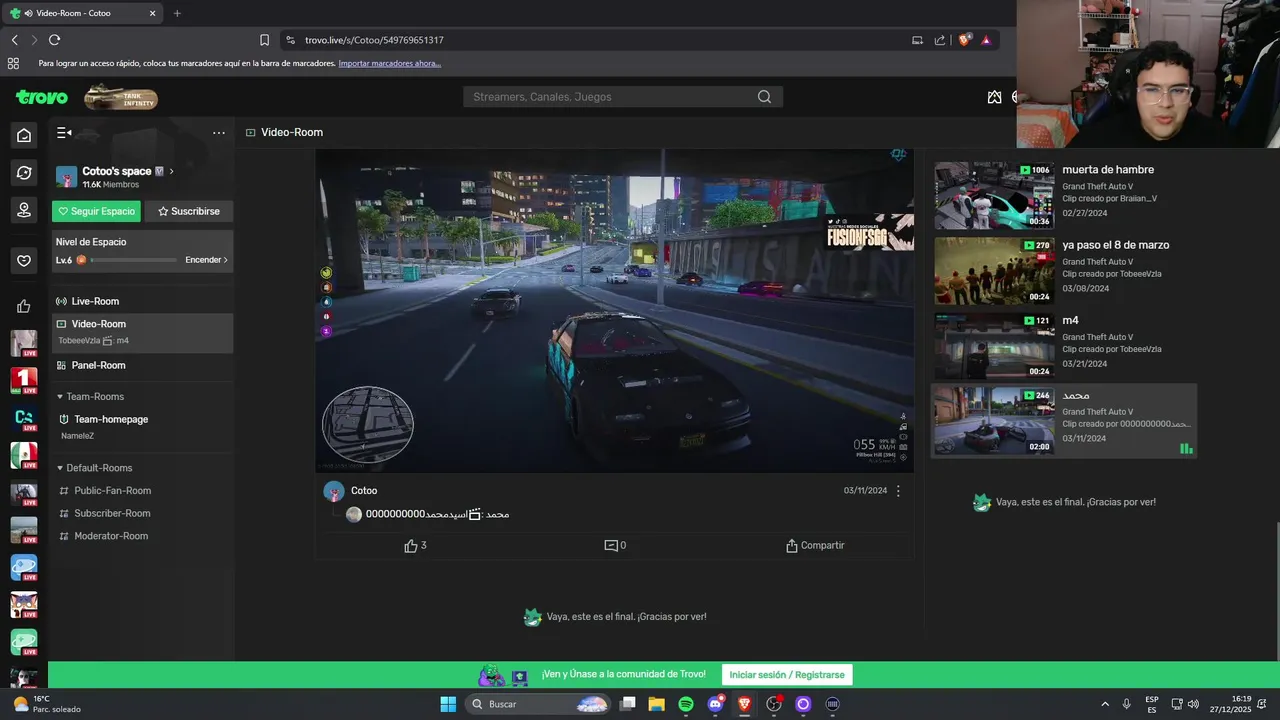Open the Tank Infinity promo banner

(121, 97)
